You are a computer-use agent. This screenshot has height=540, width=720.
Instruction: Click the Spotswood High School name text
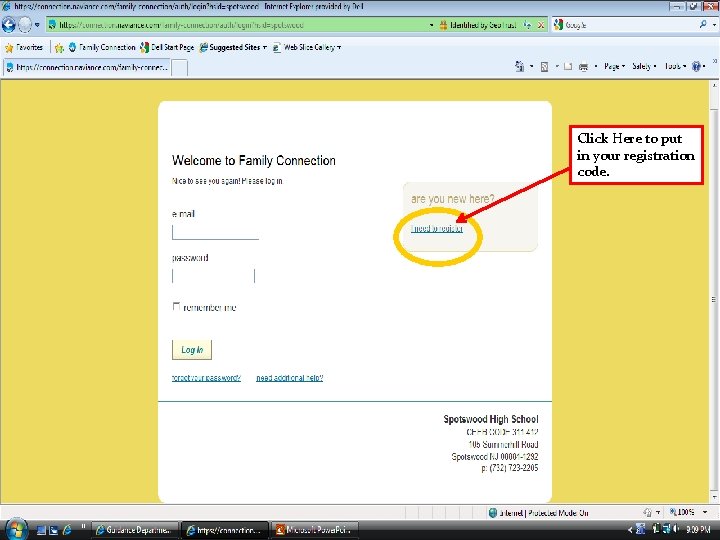pyautogui.click(x=491, y=419)
